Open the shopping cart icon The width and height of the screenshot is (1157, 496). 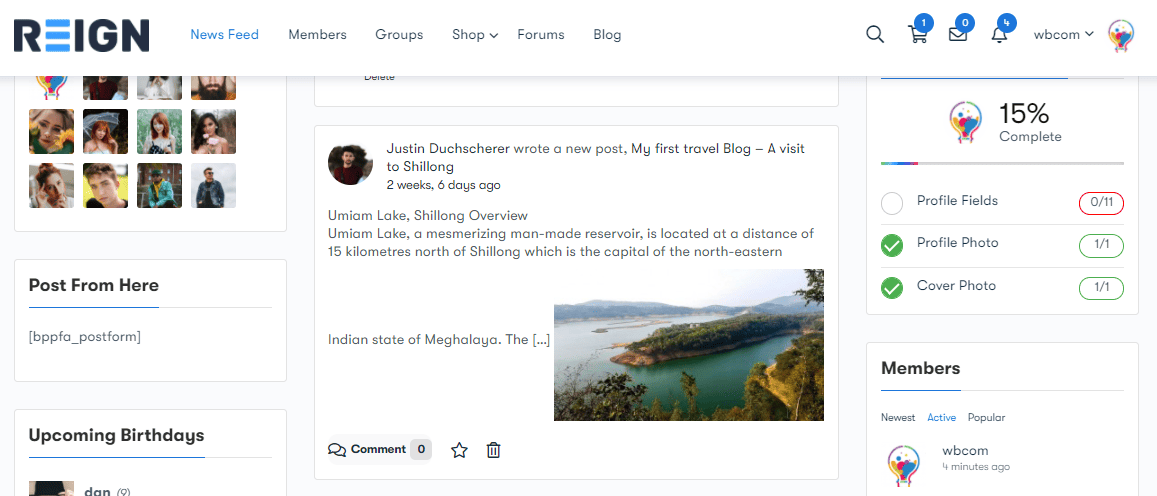(917, 35)
